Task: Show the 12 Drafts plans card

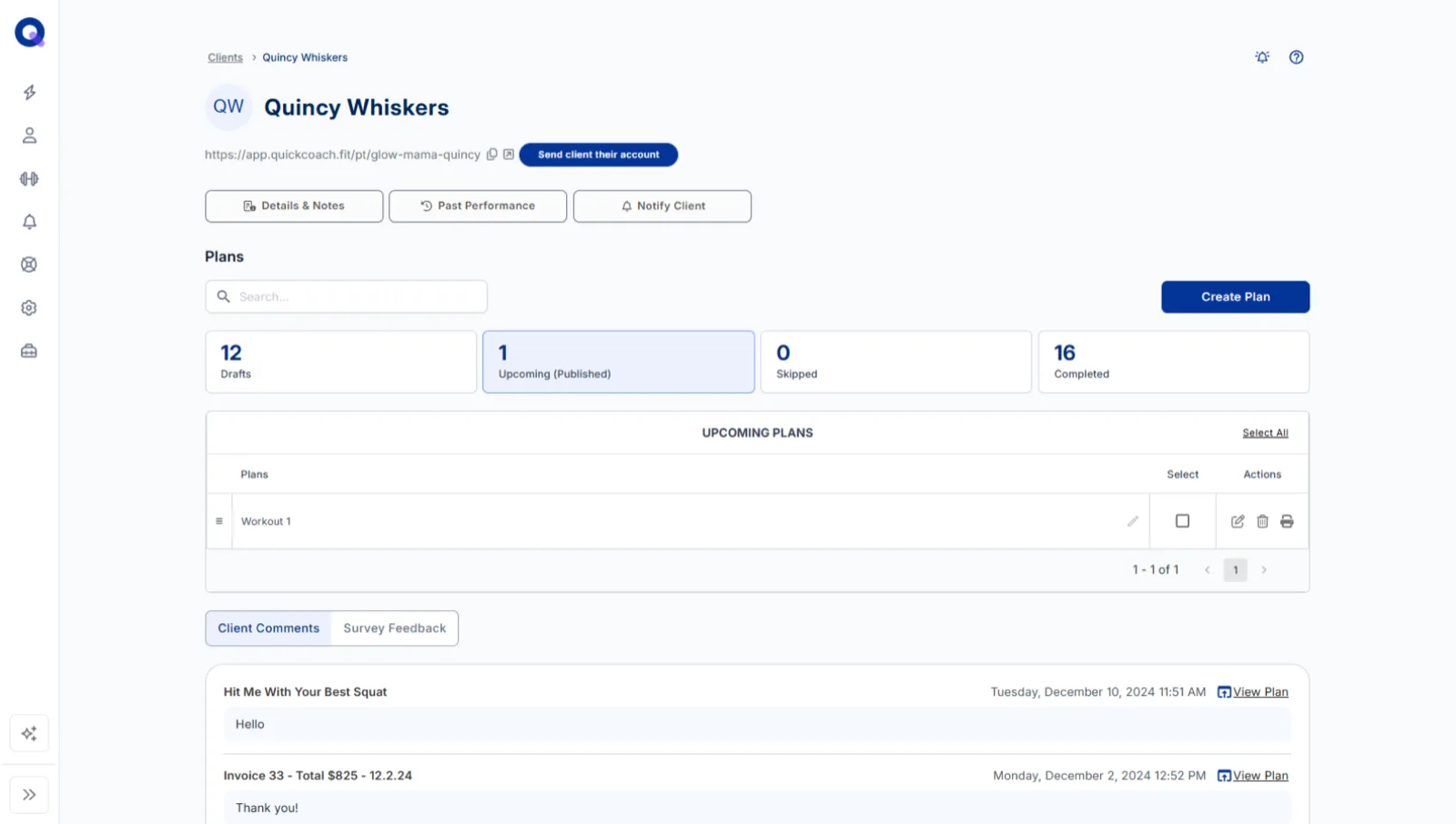Action: point(341,362)
